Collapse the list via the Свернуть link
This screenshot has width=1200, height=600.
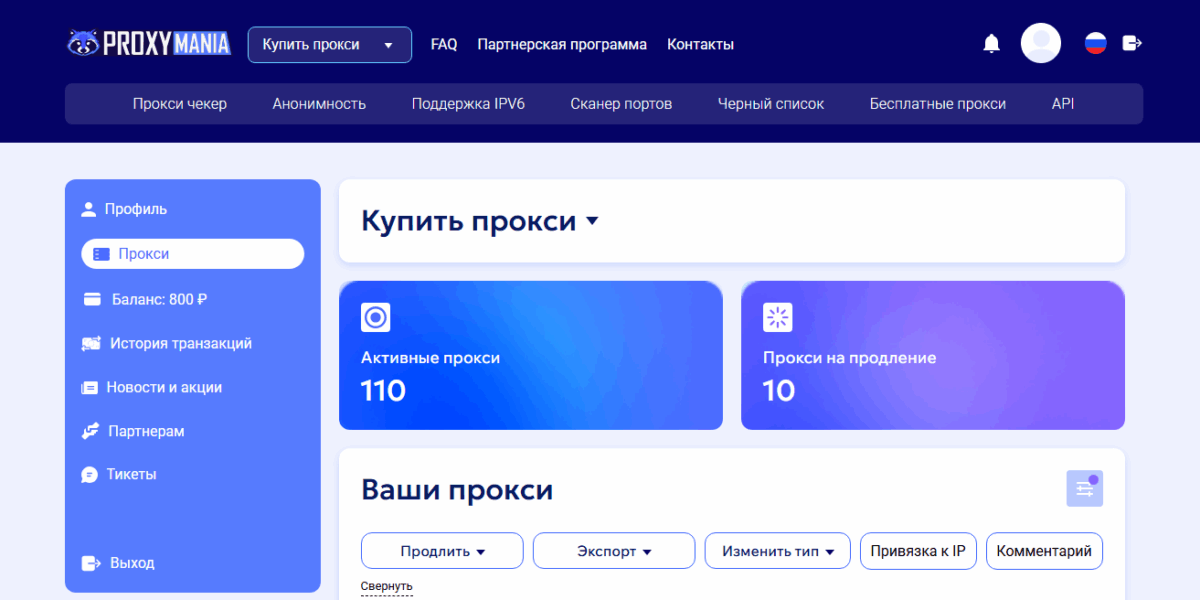pos(385,586)
